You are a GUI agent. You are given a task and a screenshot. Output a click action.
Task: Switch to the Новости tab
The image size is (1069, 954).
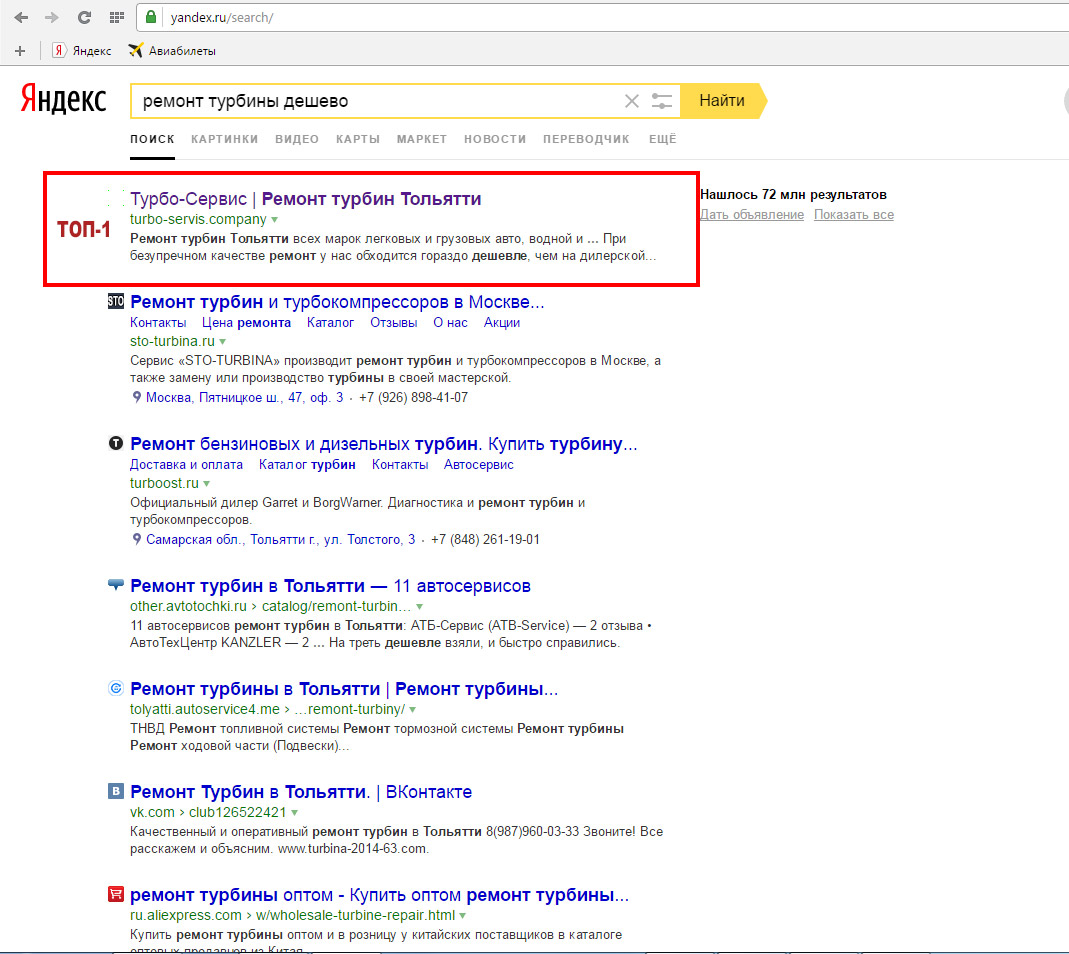pyautogui.click(x=495, y=139)
